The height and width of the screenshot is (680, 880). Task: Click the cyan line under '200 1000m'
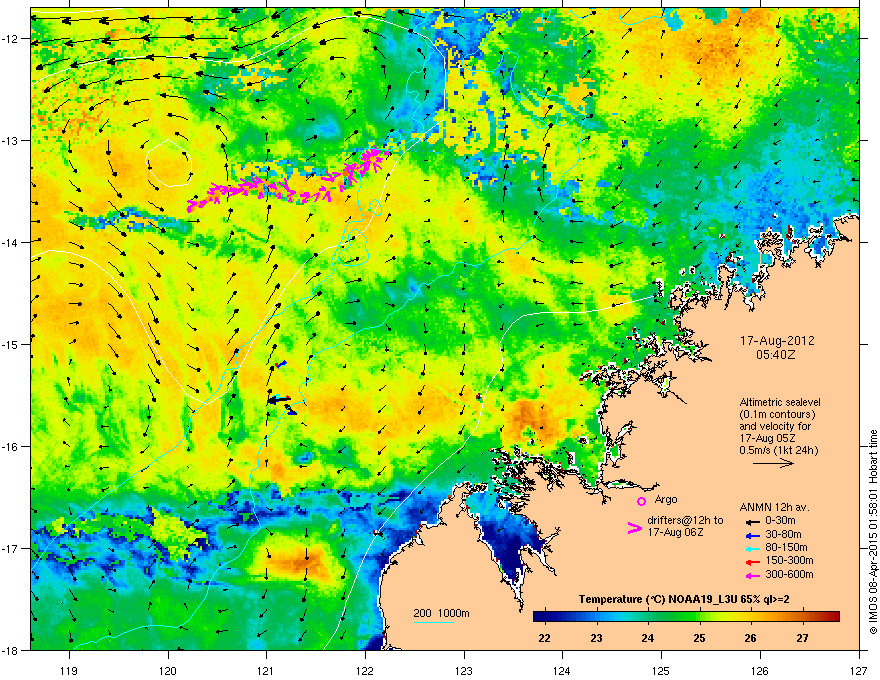pos(433,622)
